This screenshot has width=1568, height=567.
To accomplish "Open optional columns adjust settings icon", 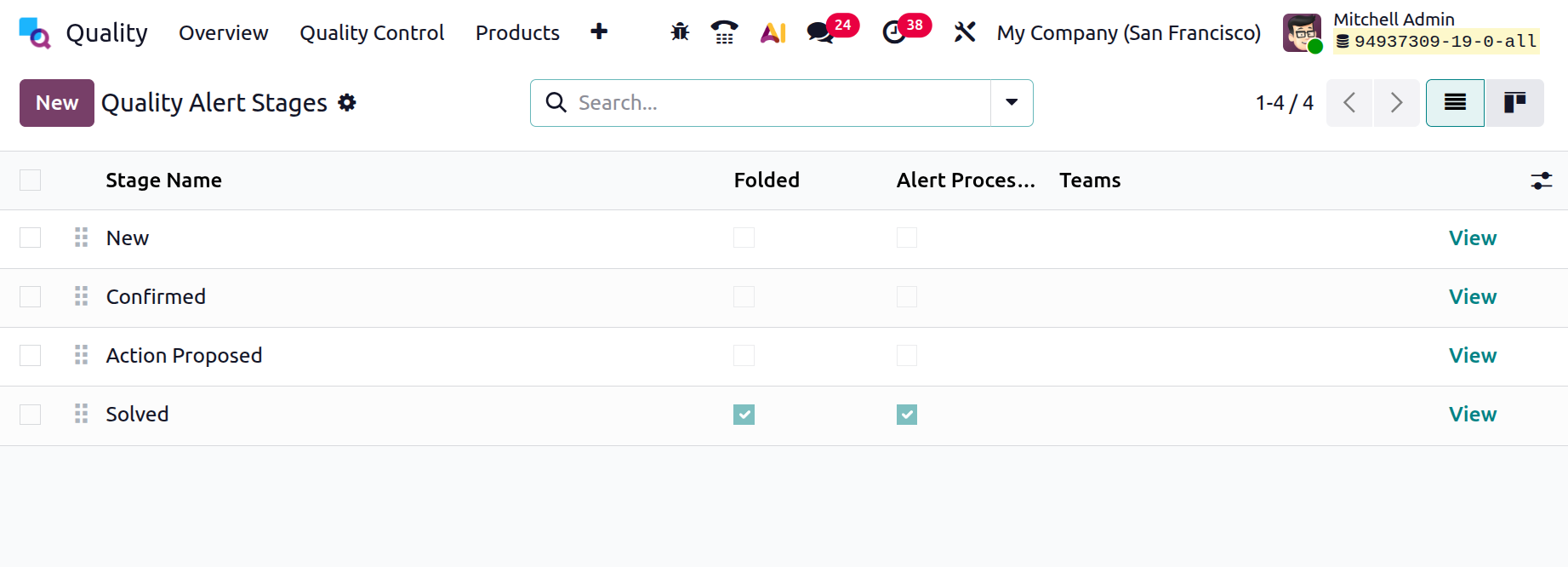I will (x=1541, y=180).
